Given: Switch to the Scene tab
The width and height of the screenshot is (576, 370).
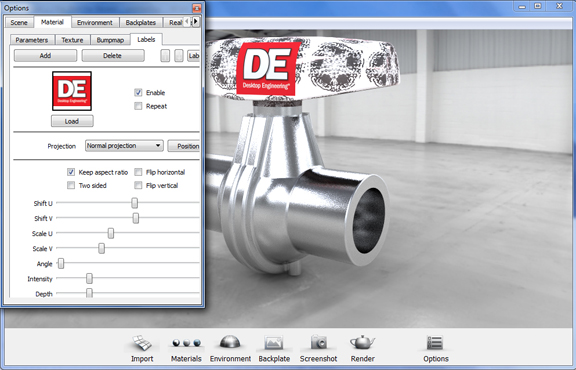Looking at the screenshot, I should (x=19, y=22).
